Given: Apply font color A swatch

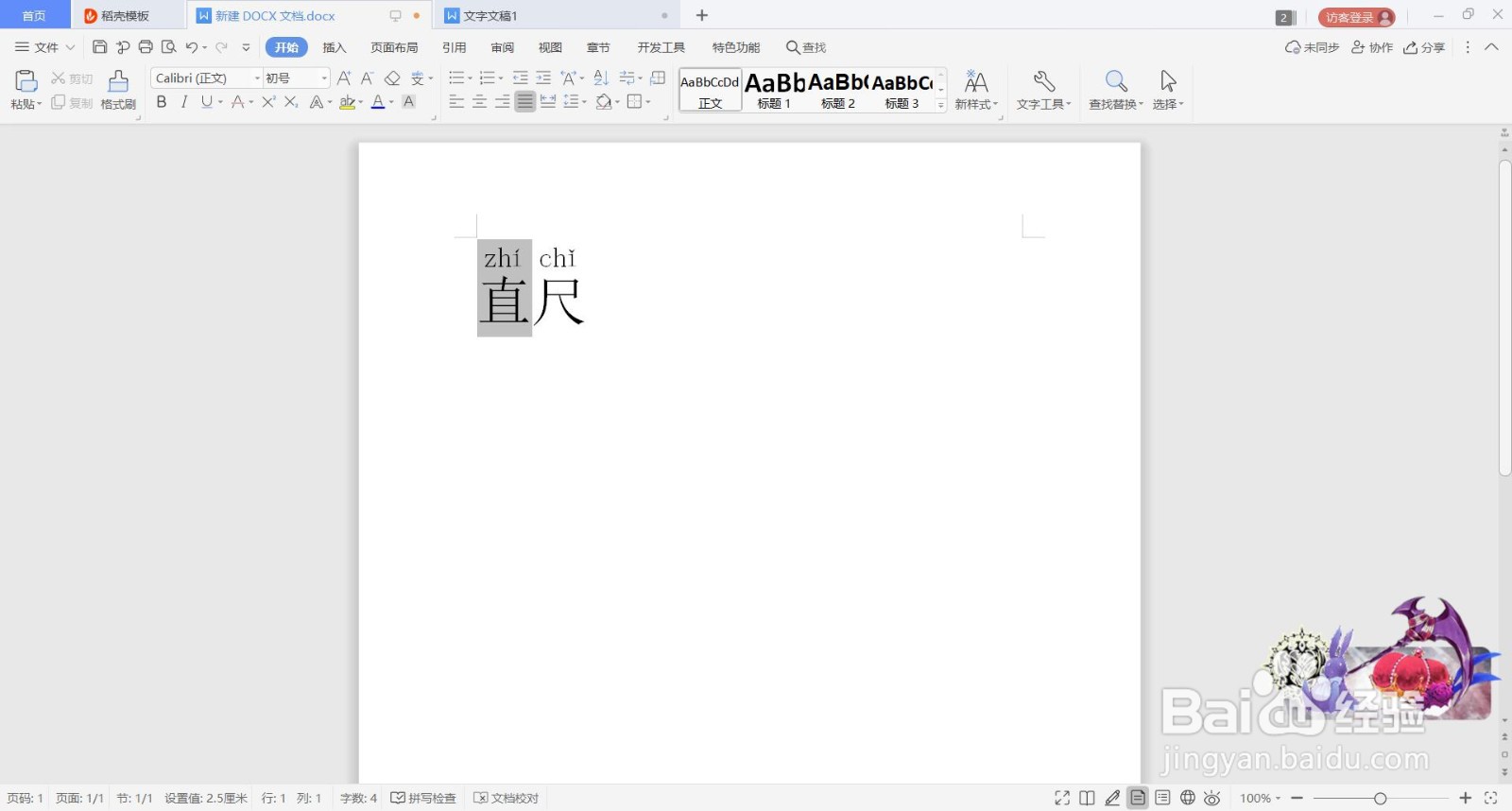Looking at the screenshot, I should coord(378,102).
